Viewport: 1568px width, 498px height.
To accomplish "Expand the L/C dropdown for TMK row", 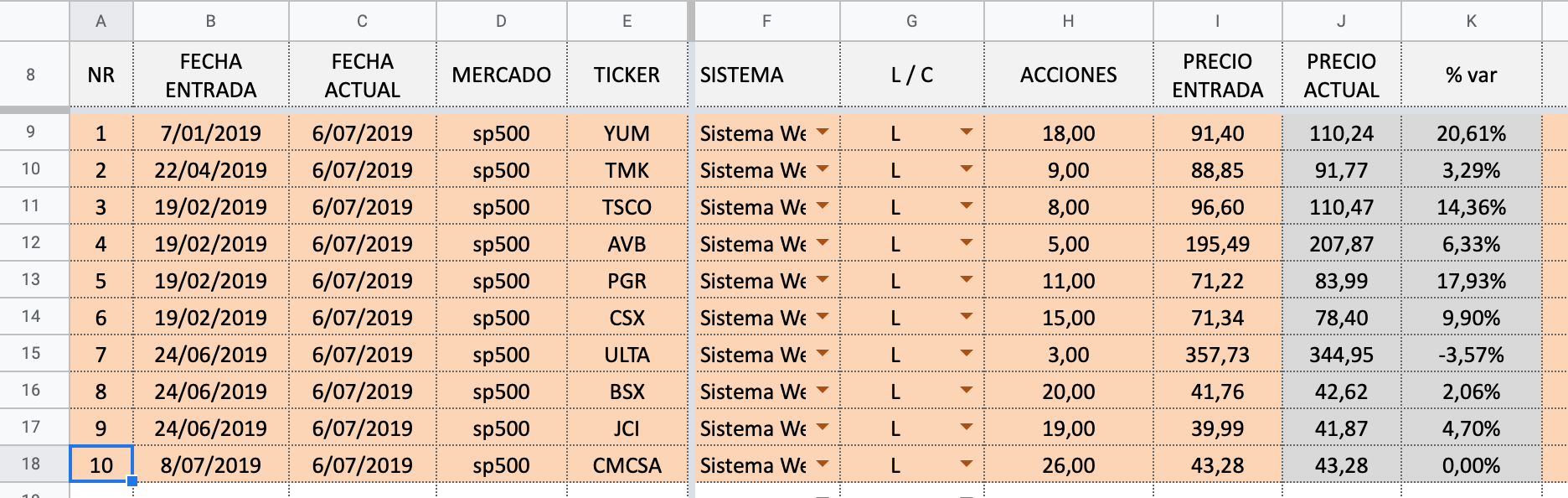I will pos(967,169).
